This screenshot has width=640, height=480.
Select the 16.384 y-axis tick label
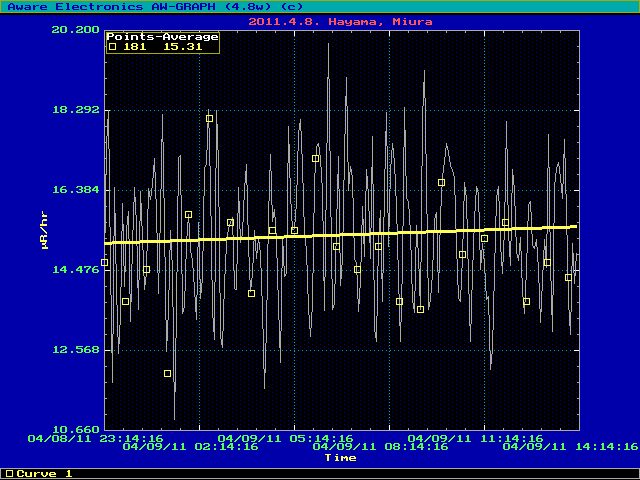(74, 189)
